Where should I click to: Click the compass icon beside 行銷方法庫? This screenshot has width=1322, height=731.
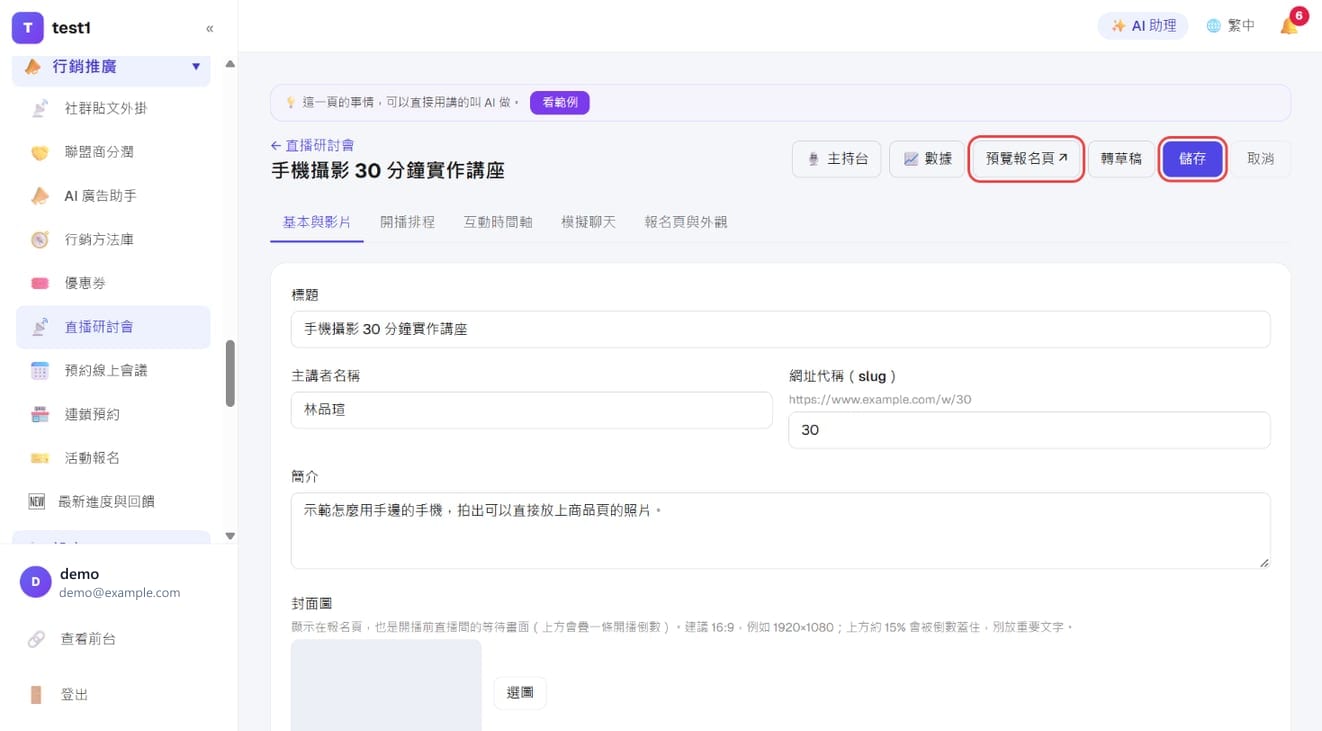(x=40, y=240)
